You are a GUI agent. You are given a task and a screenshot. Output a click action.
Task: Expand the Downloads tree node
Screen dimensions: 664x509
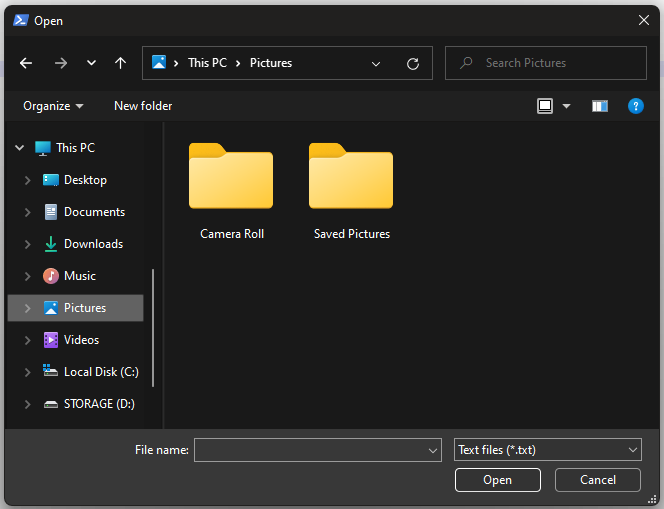pyautogui.click(x=28, y=244)
